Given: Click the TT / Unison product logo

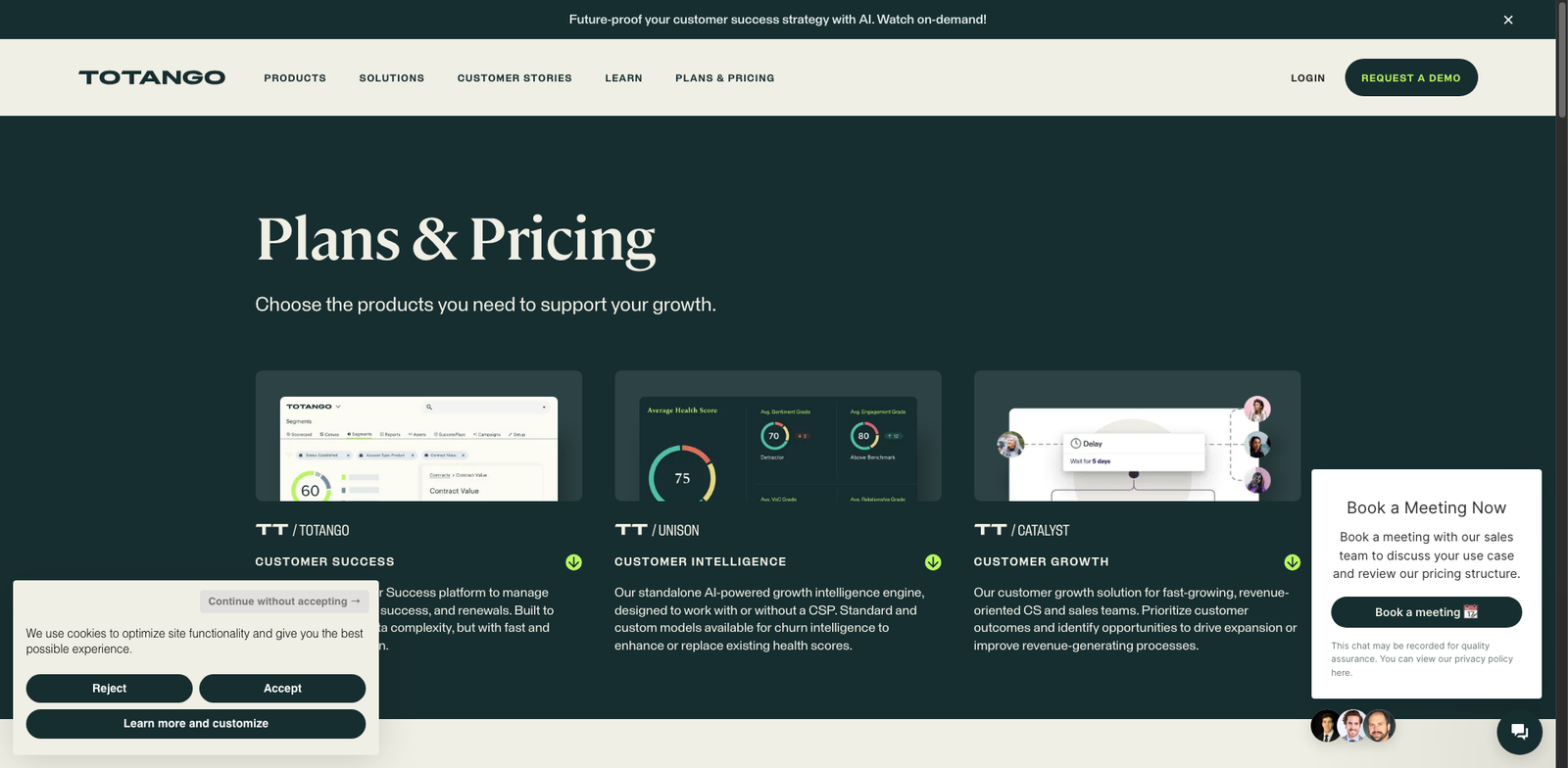Looking at the screenshot, I should click(657, 530).
